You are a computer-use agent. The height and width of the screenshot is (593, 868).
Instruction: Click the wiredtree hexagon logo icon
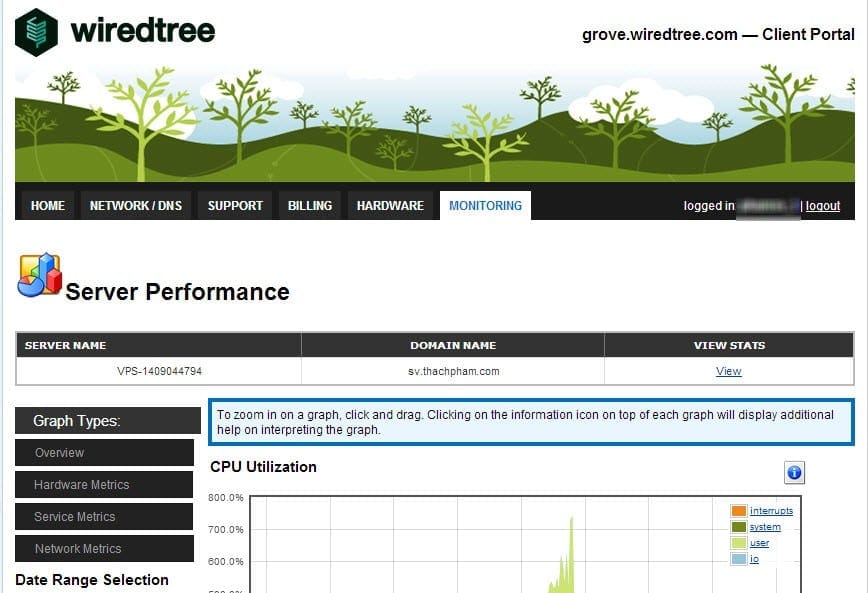[x=36, y=32]
